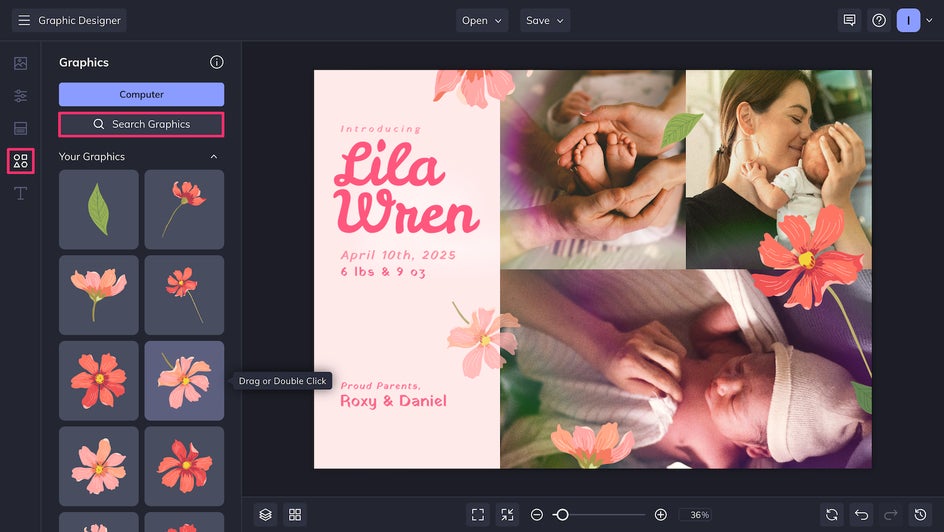Zoom in with the plus icon
This screenshot has width=944, height=532.
(x=660, y=515)
